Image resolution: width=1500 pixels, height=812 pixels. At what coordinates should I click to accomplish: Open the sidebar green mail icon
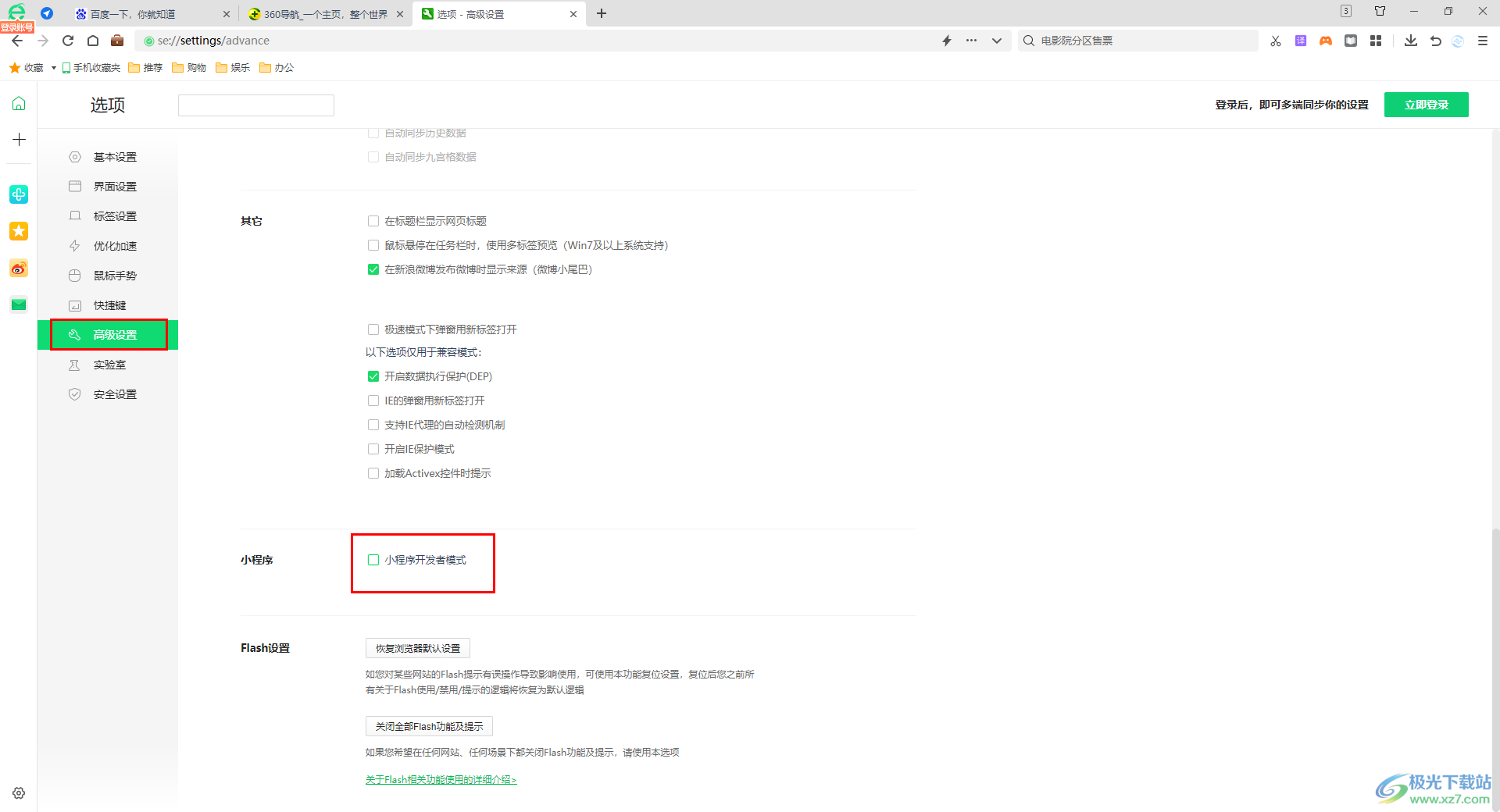19,304
